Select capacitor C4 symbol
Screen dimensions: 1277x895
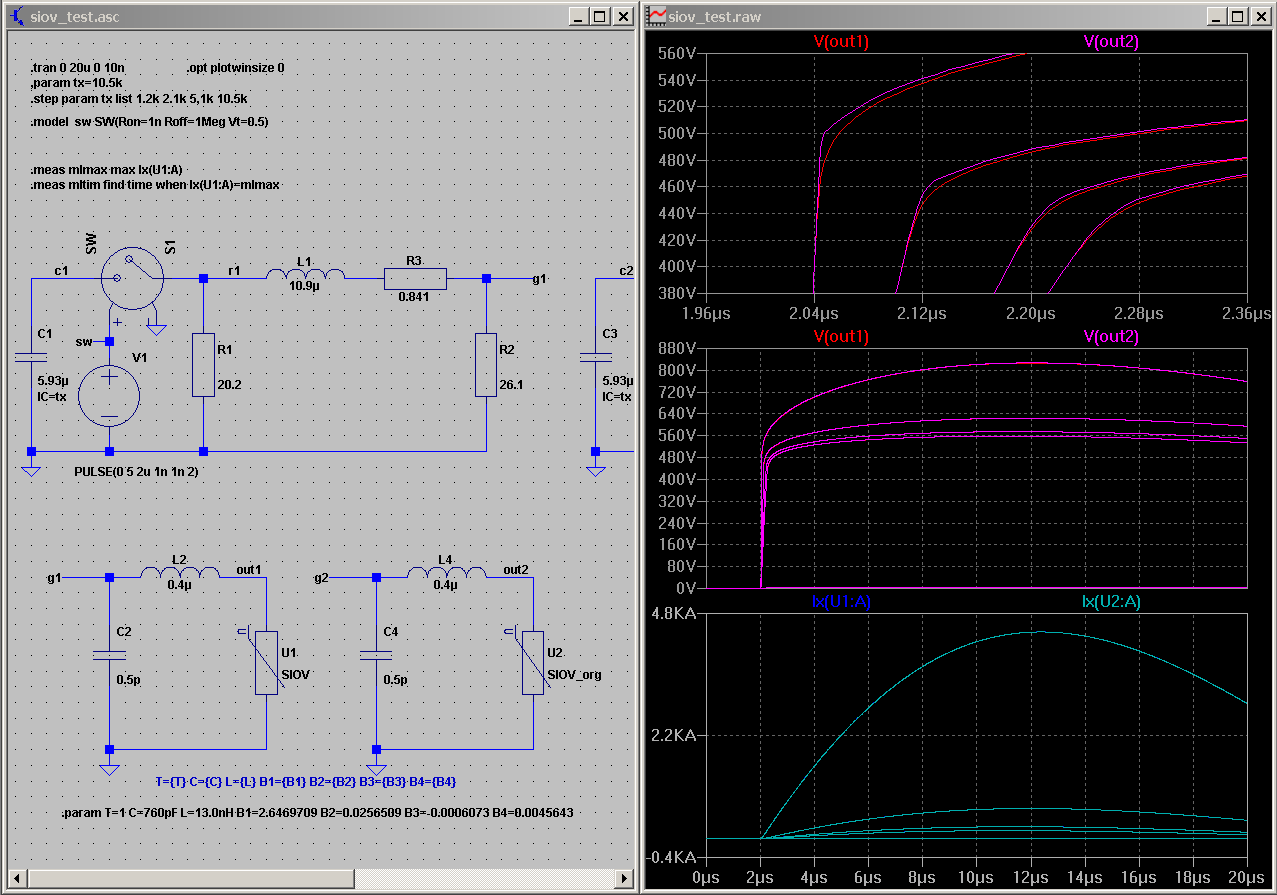(x=376, y=655)
